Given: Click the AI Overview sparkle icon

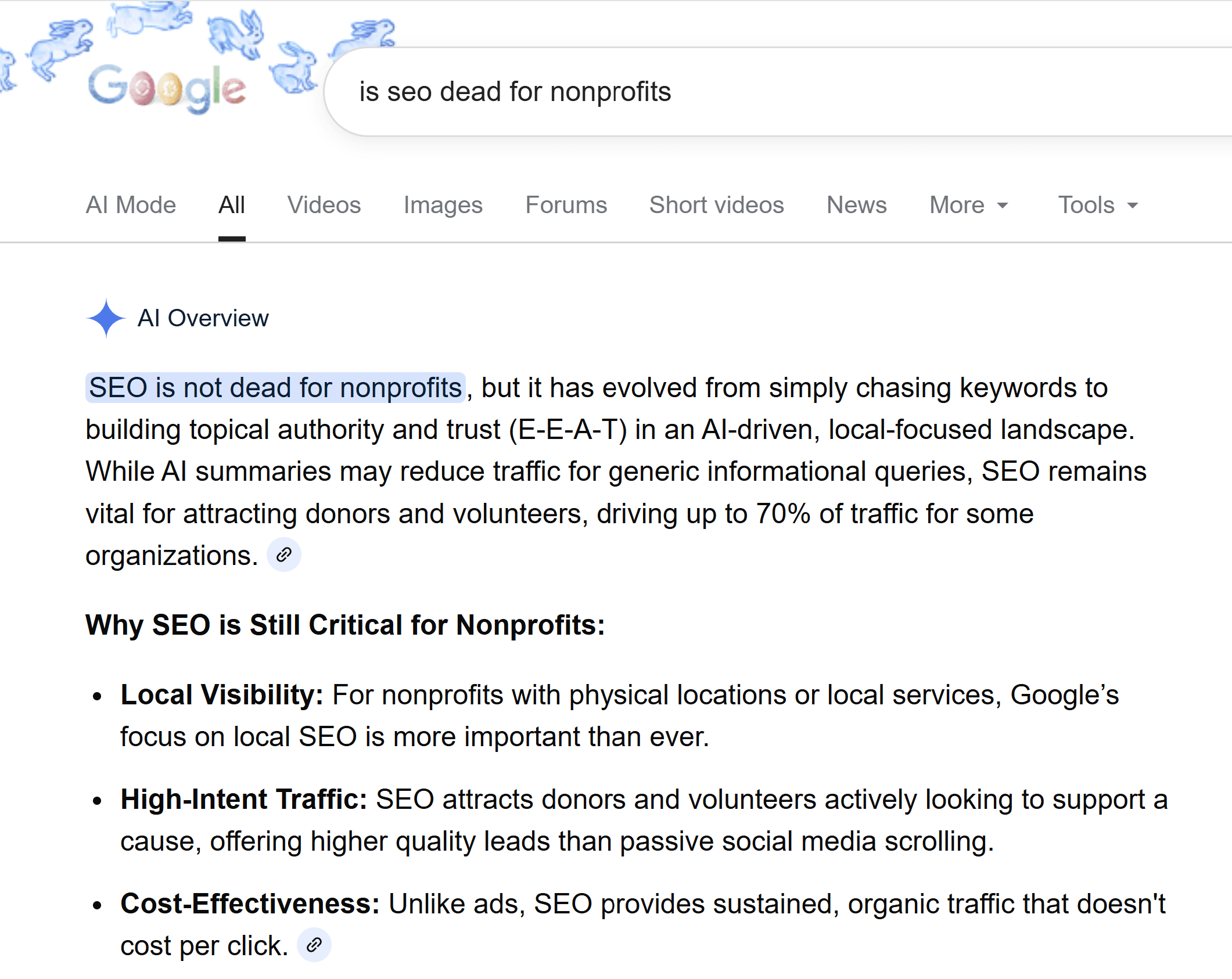Looking at the screenshot, I should pyautogui.click(x=106, y=318).
